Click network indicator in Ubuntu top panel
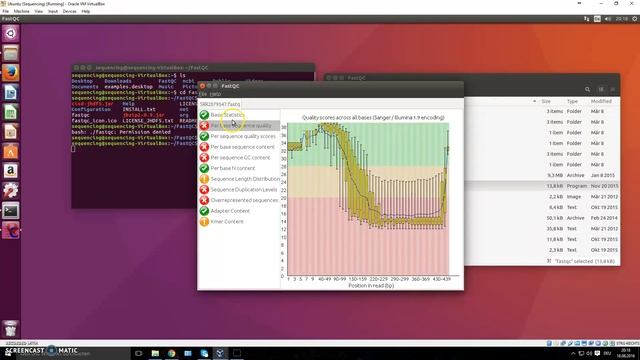640x360 pixels. click(x=587, y=19)
